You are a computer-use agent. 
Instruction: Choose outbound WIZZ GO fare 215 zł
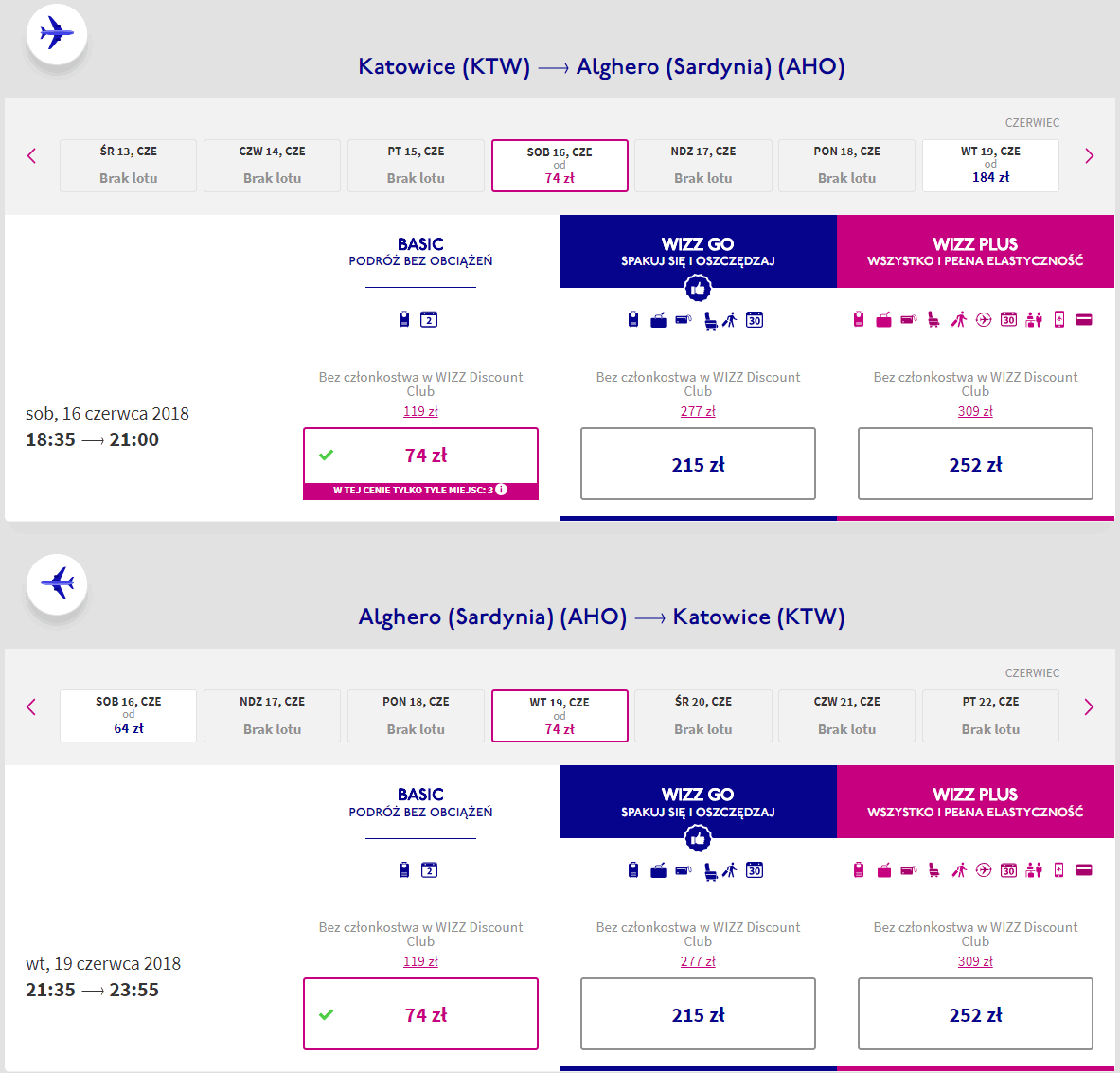coord(698,464)
